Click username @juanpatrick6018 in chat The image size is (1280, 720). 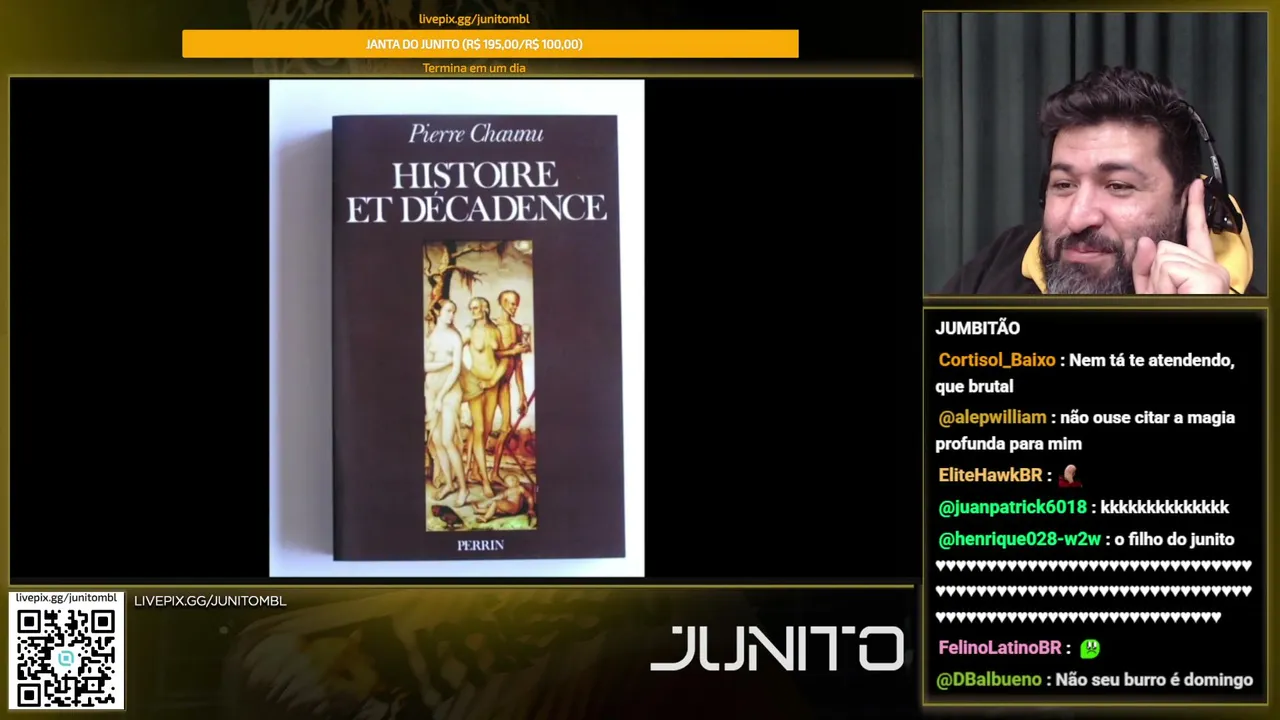click(1012, 507)
